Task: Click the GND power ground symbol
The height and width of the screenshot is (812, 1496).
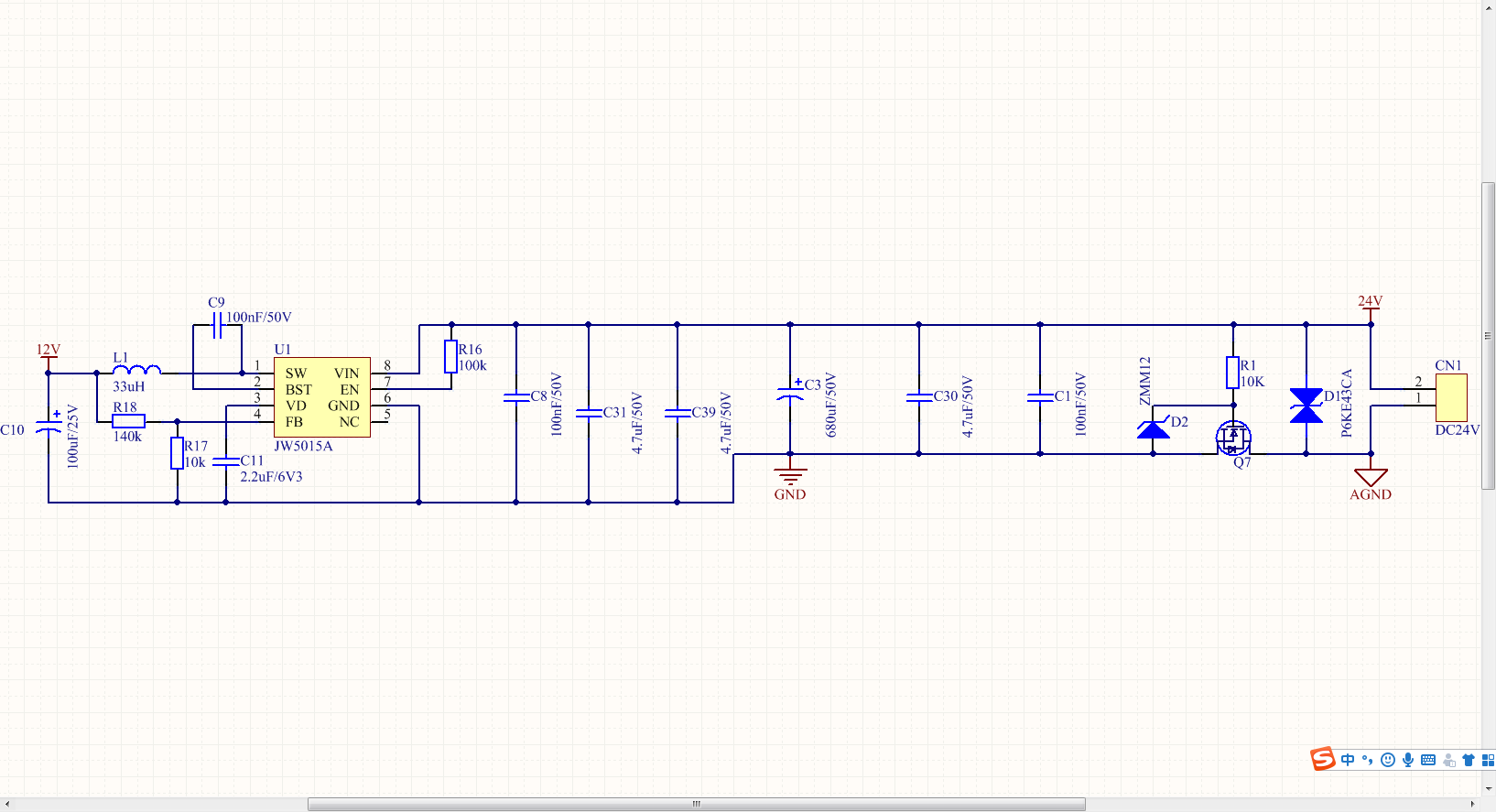Action: [x=790, y=478]
